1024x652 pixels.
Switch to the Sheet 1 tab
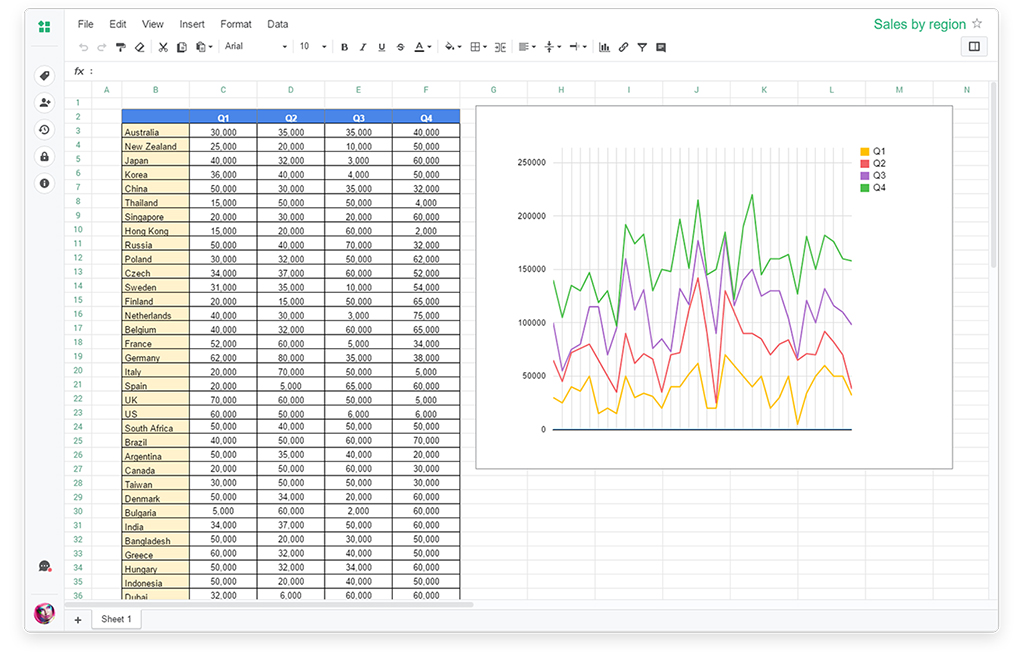(x=116, y=619)
